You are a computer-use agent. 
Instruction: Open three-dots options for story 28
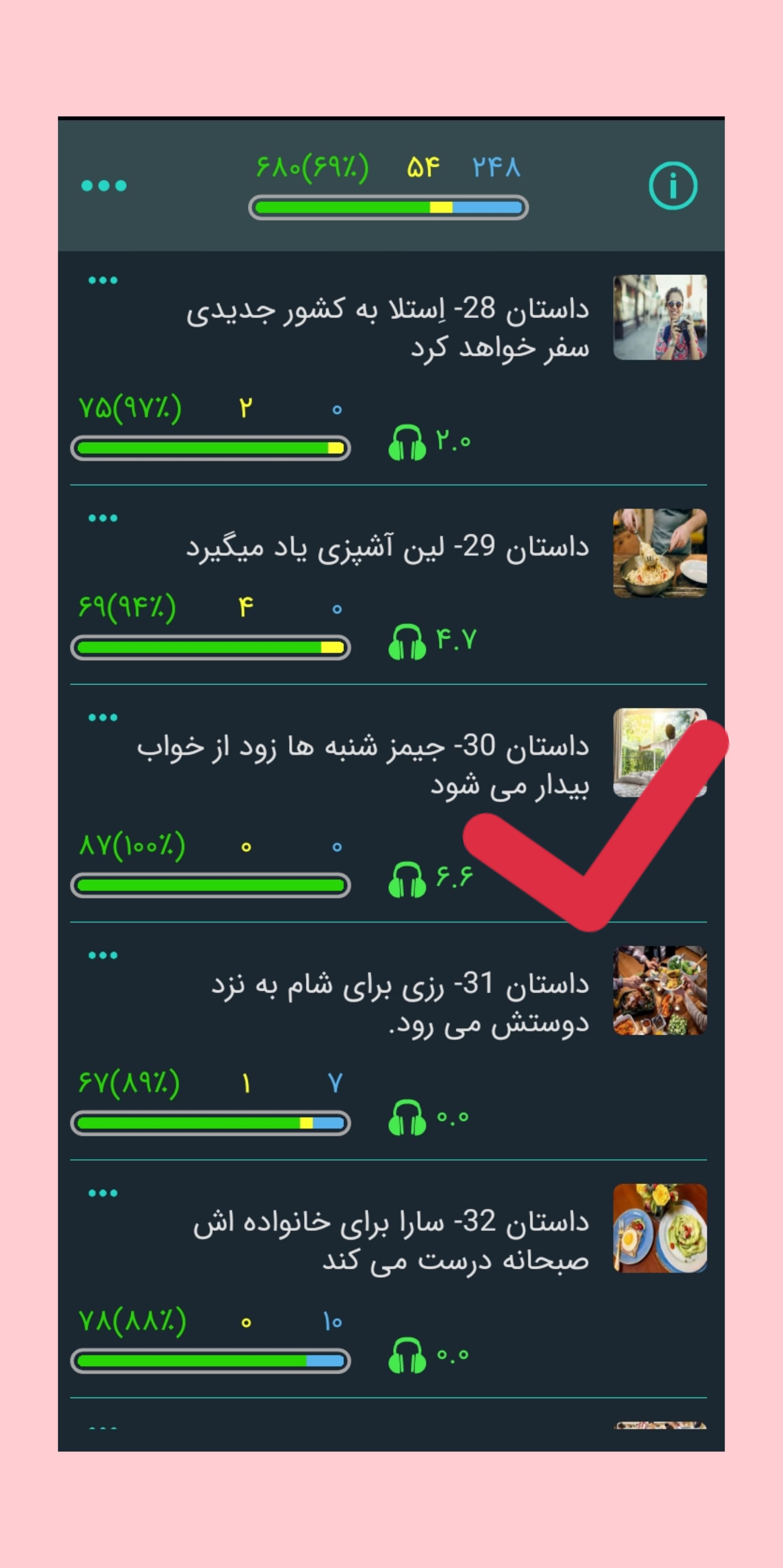103,280
